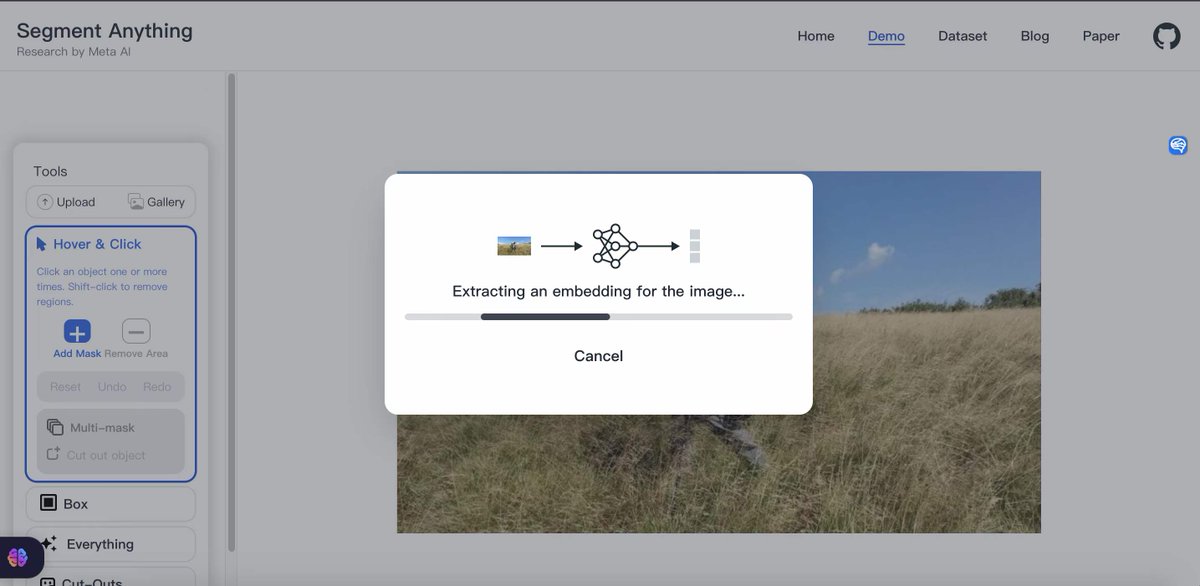1200x586 pixels.
Task: Select the Everything sparkle icon
Action: click(49, 544)
